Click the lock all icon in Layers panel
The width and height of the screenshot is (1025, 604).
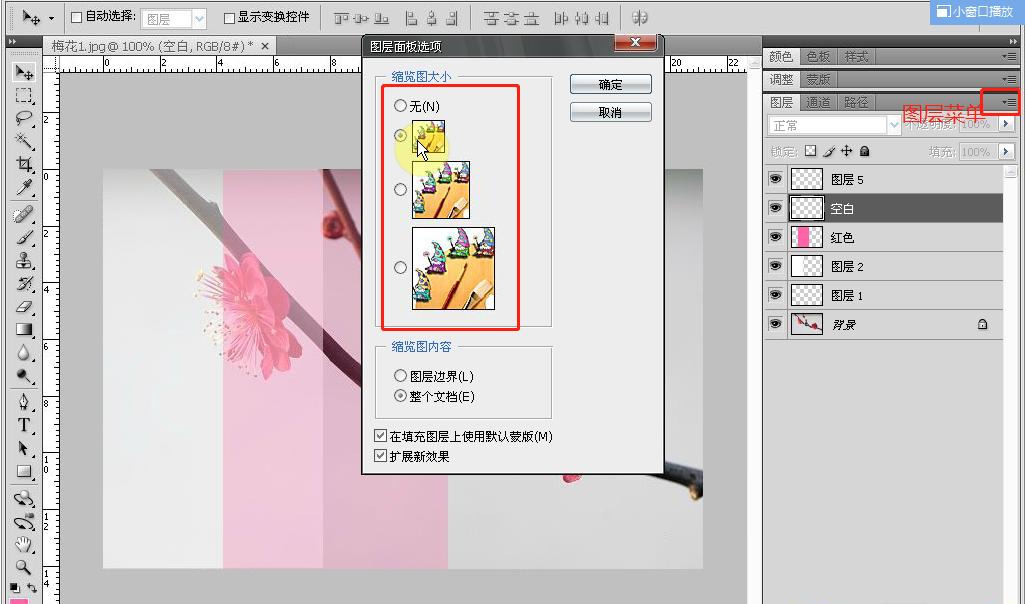click(864, 152)
